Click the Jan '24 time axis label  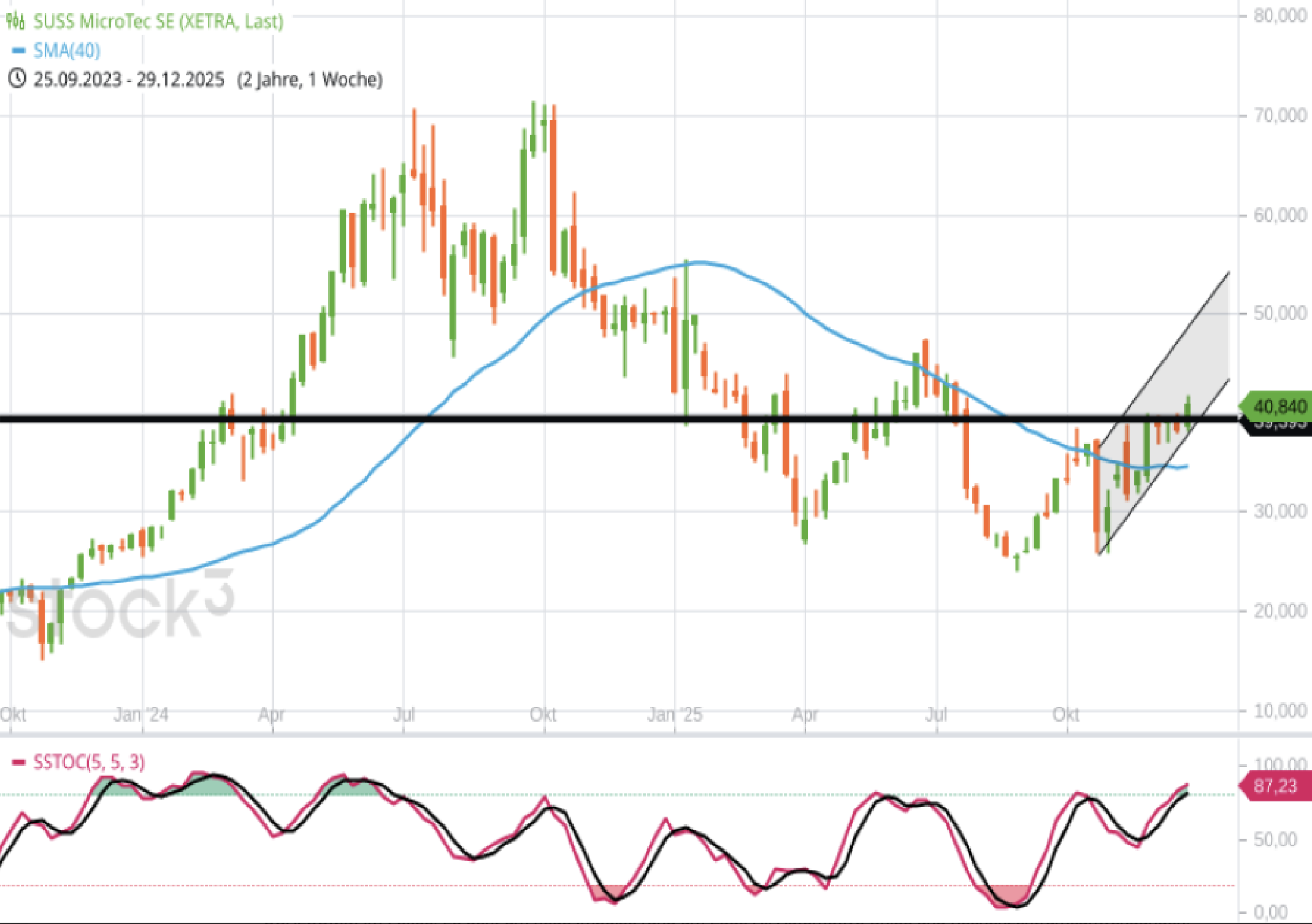[x=141, y=715]
